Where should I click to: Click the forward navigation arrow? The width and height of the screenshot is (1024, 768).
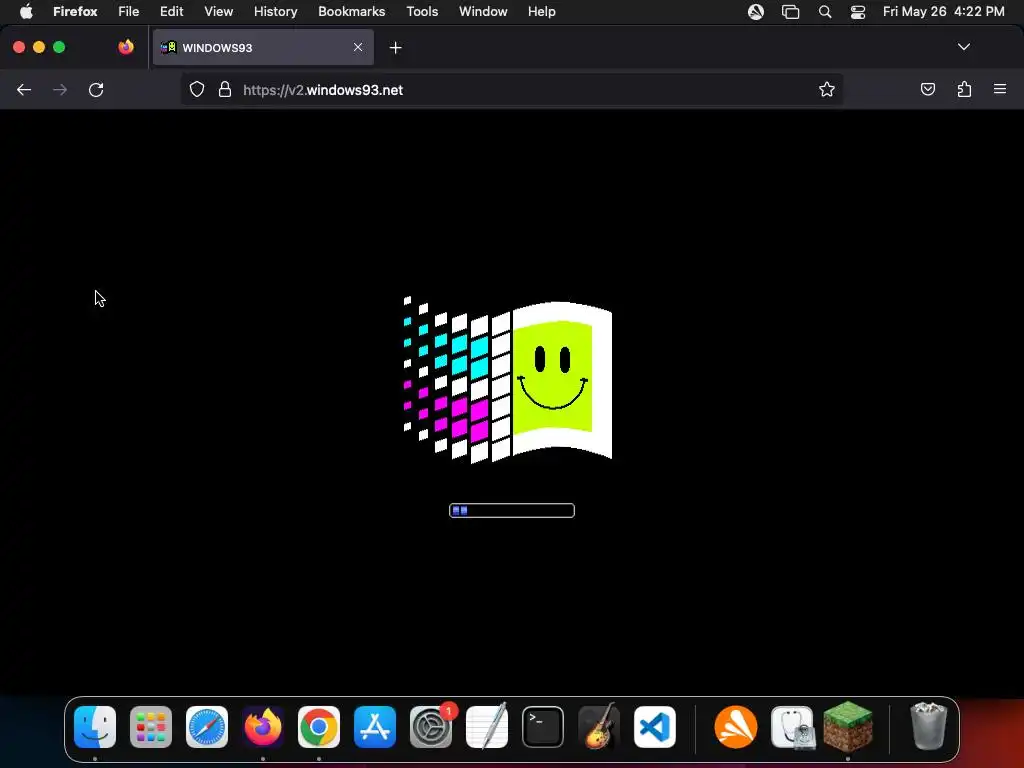click(60, 89)
